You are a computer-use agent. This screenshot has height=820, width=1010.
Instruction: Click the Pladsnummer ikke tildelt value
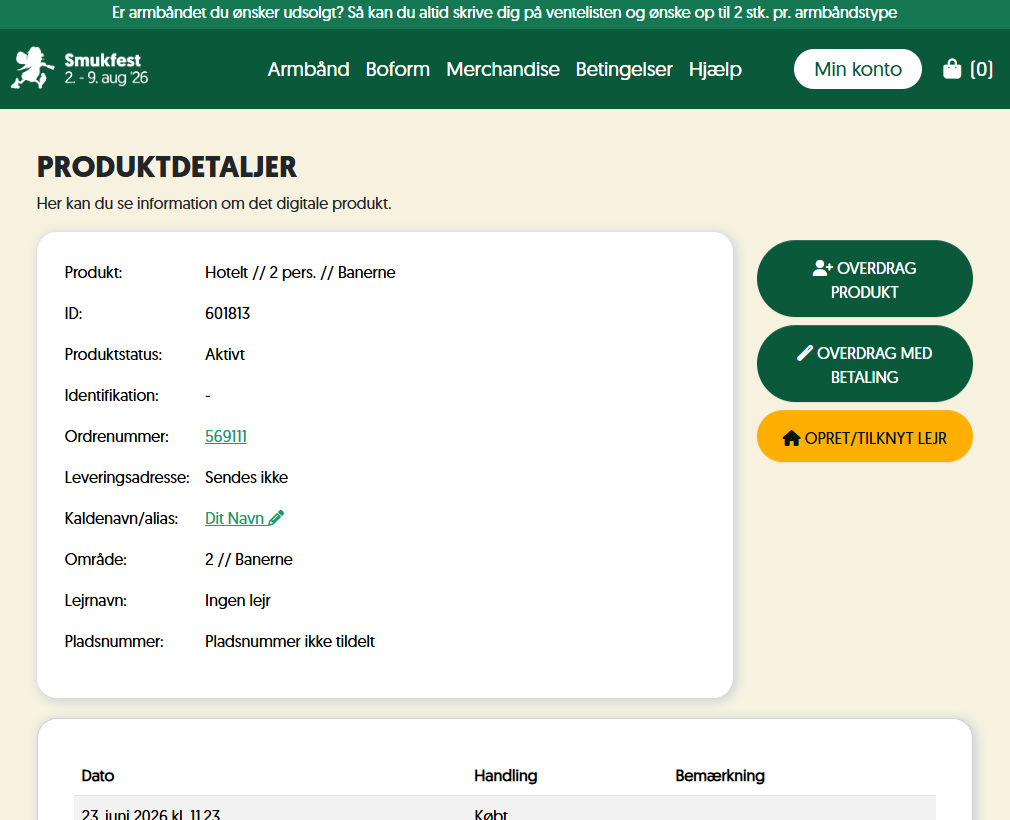290,642
